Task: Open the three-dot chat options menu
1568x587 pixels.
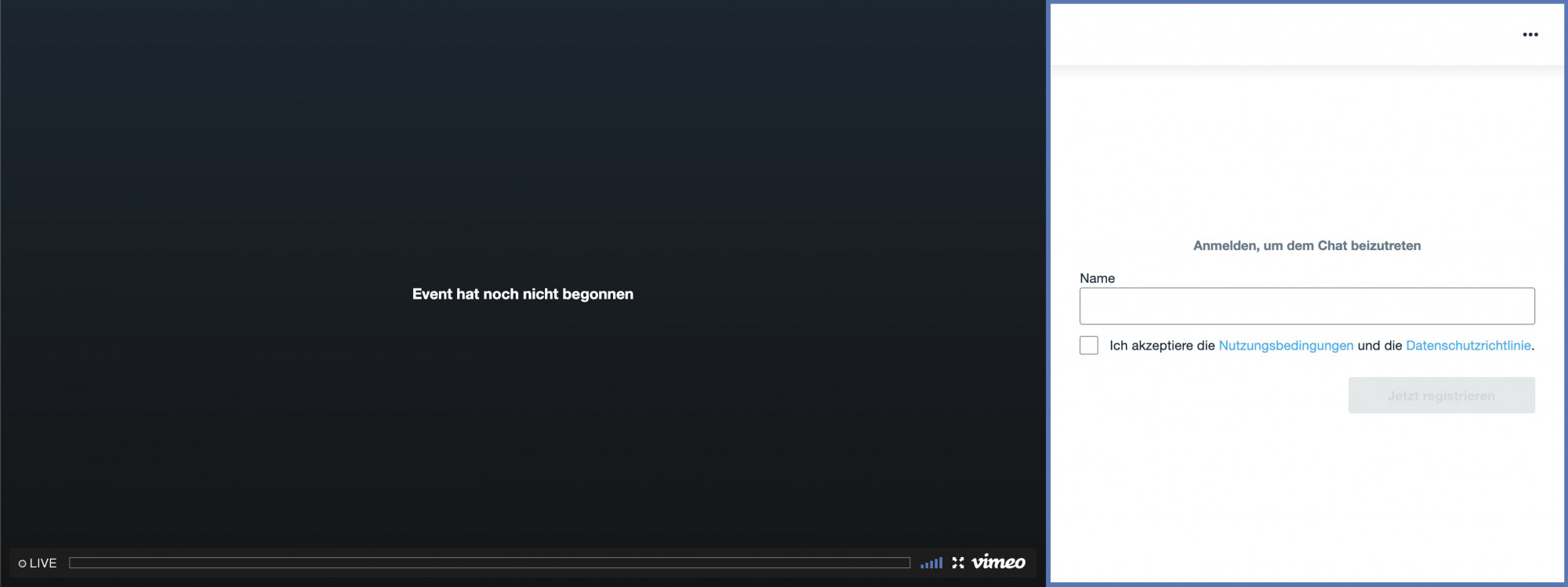Action: 1530,34
